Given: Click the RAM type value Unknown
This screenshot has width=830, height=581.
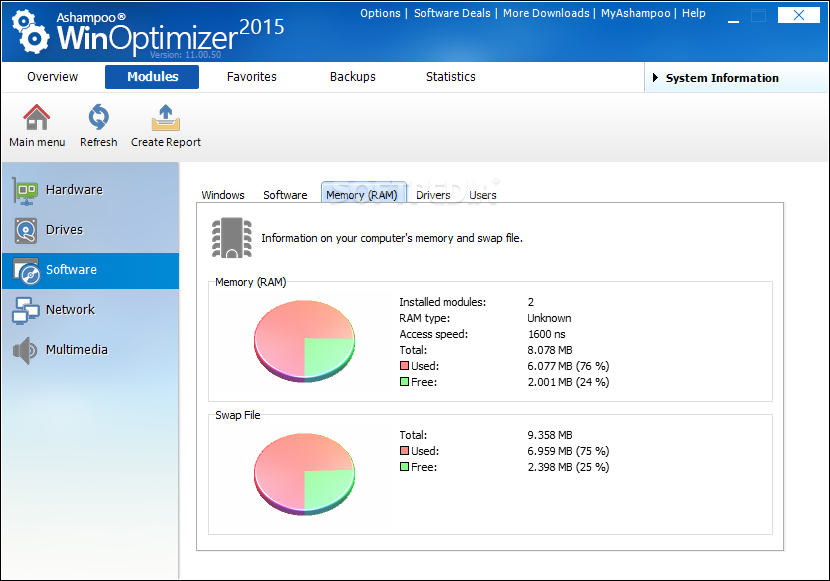Looking at the screenshot, I should [x=549, y=318].
